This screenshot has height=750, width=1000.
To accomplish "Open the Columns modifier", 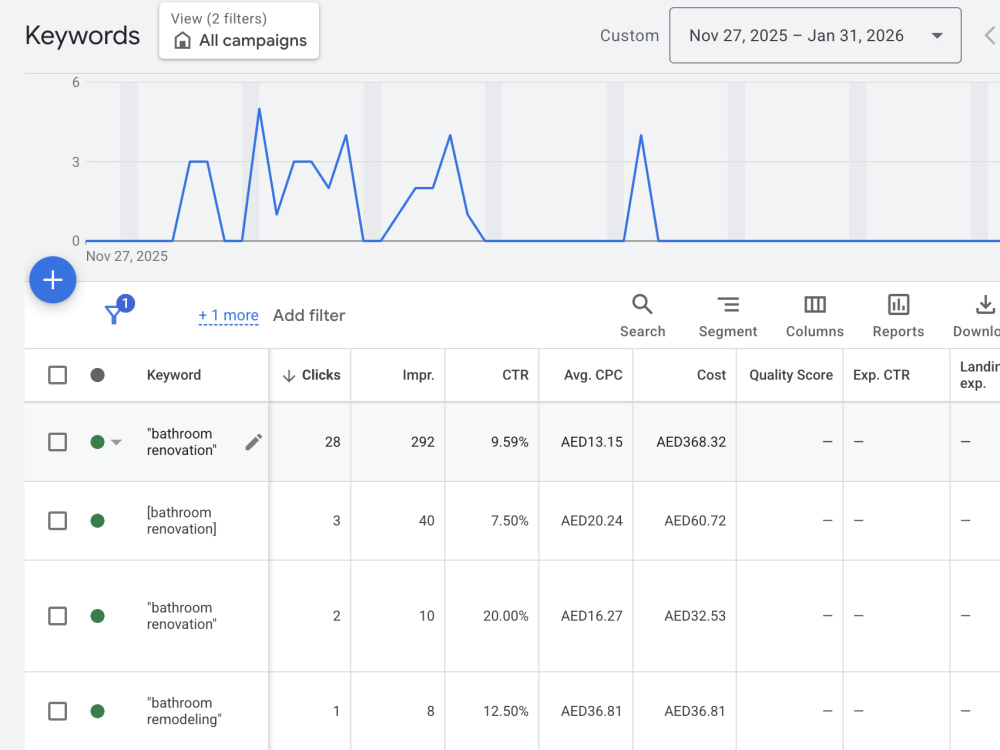I will click(814, 316).
